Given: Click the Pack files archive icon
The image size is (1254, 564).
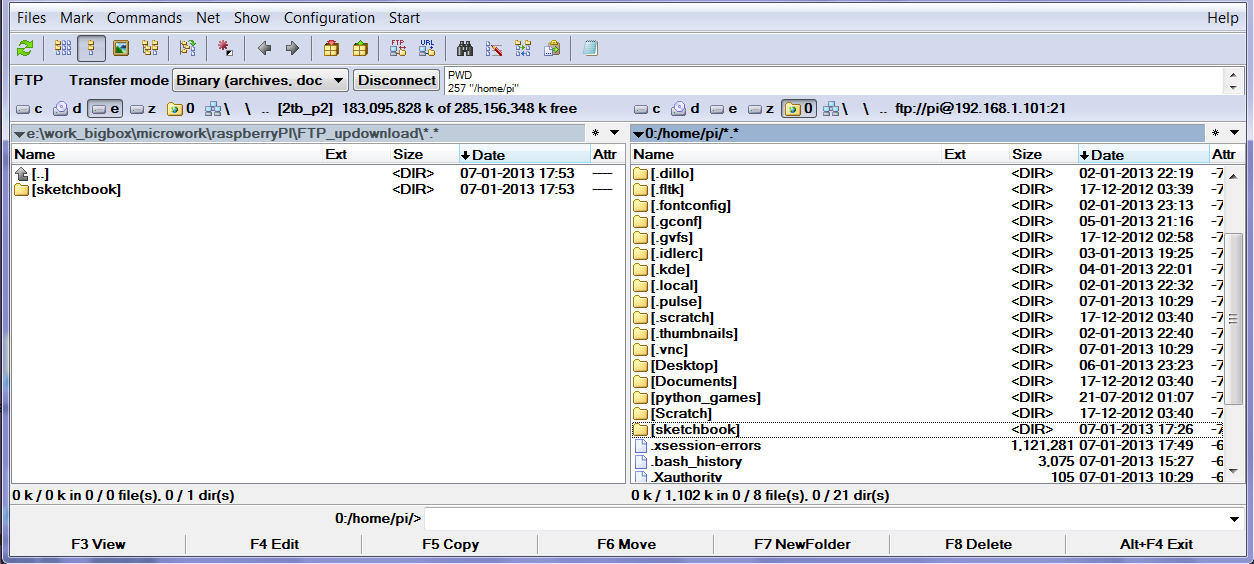Looking at the screenshot, I should 331,48.
